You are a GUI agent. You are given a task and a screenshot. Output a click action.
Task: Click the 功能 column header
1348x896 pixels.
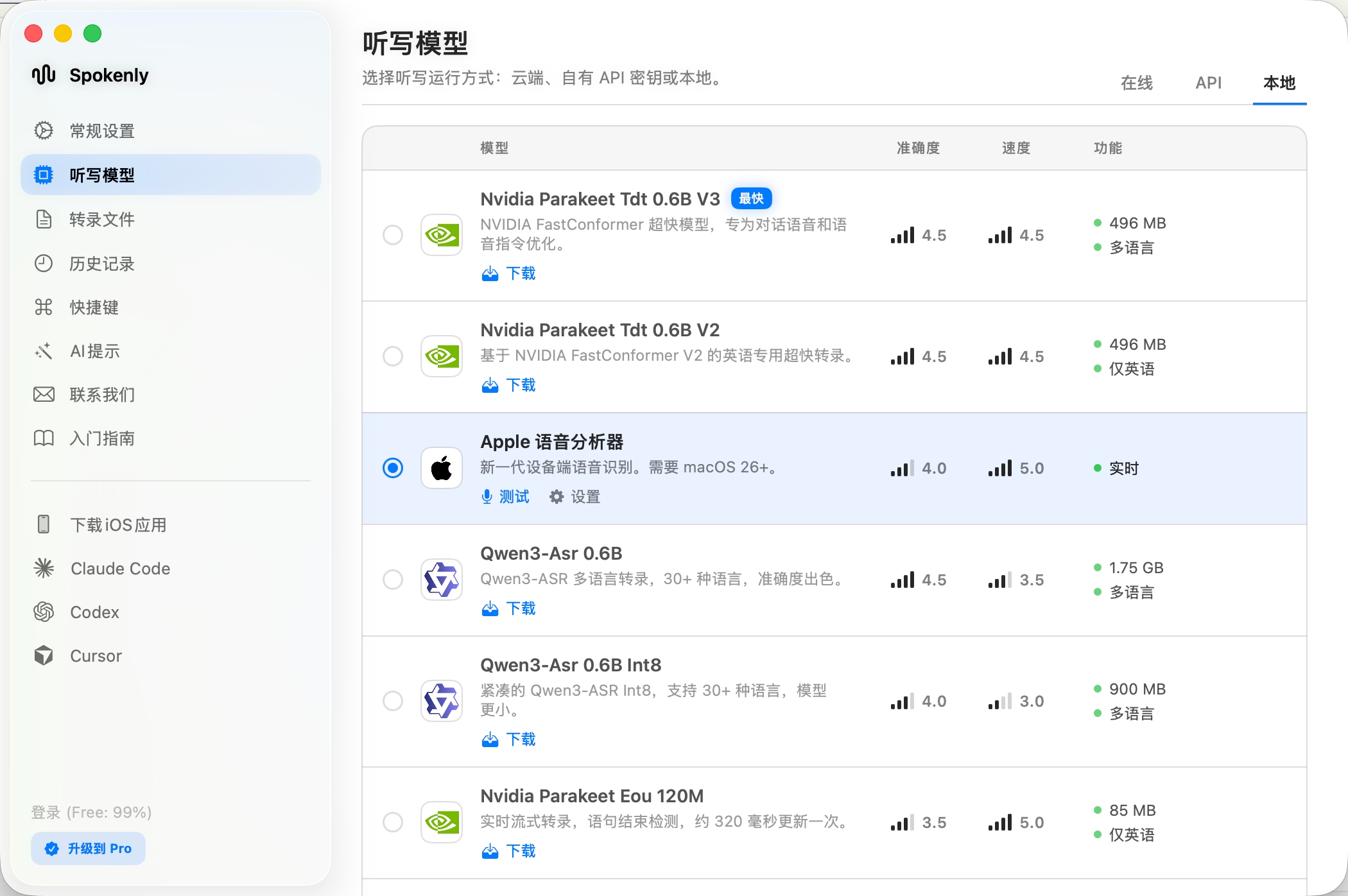(1108, 148)
